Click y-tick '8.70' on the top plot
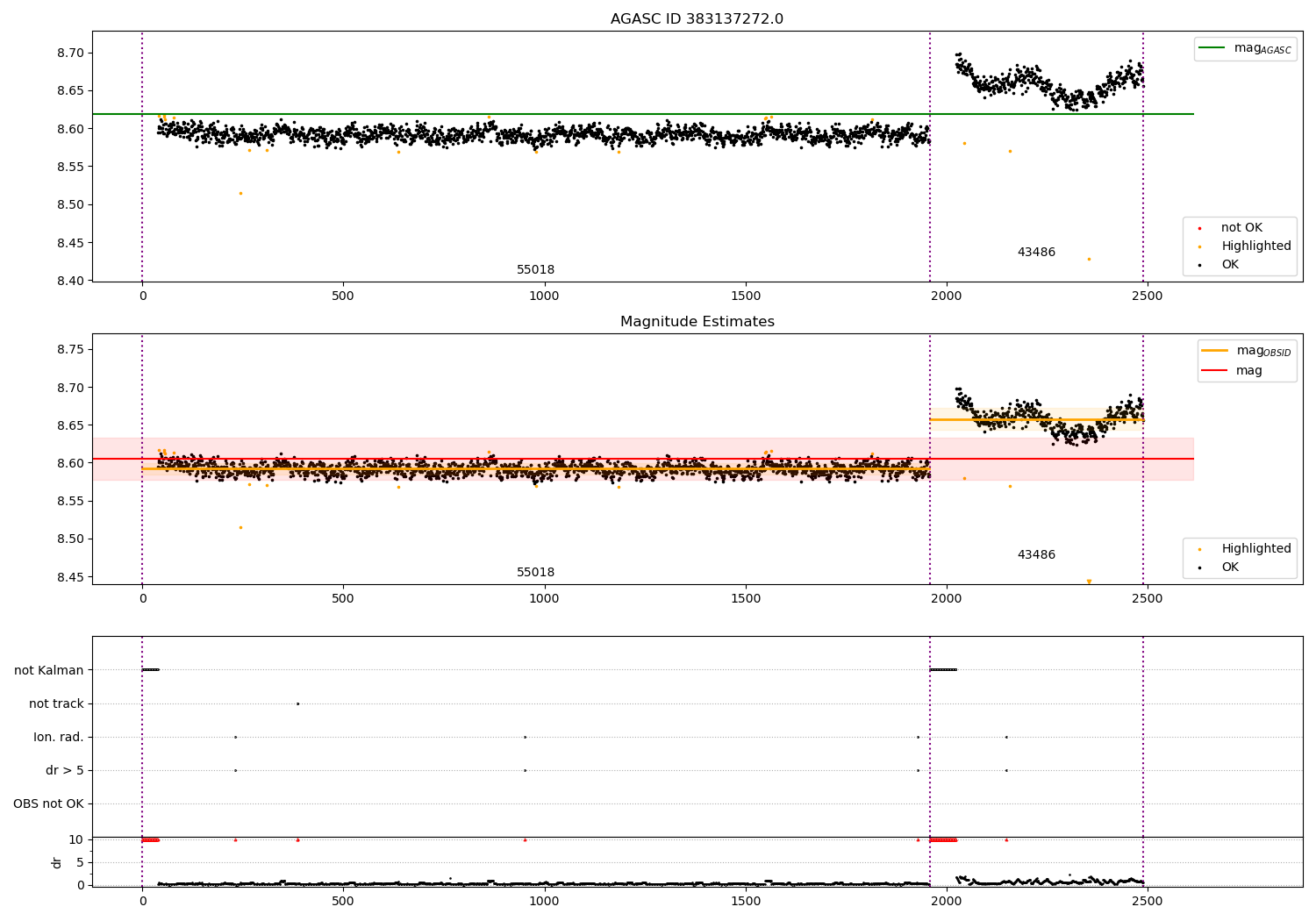This screenshot has width=1316, height=921. coord(72,53)
